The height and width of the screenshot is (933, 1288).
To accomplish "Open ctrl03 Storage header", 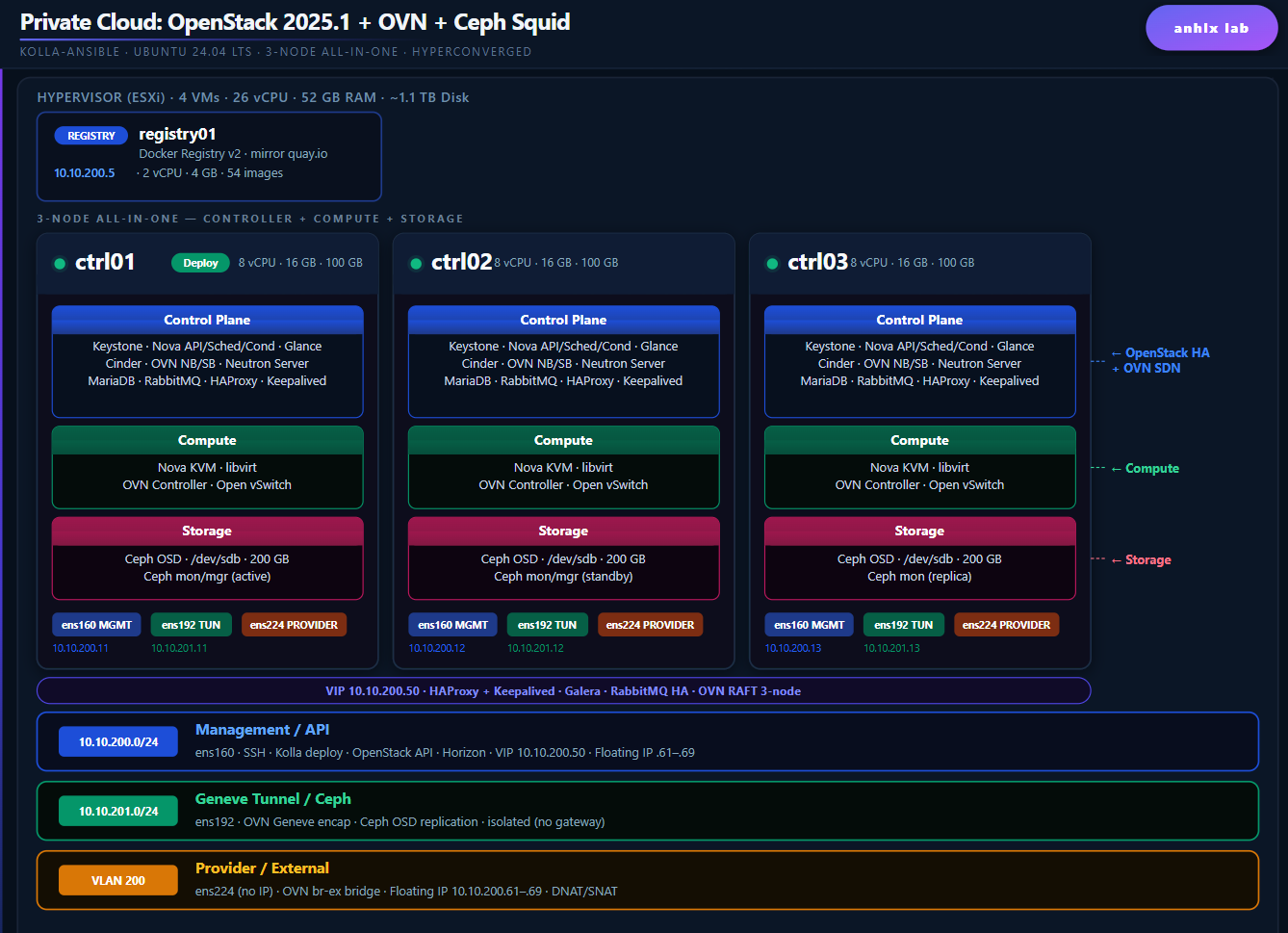I will pyautogui.click(x=919, y=531).
